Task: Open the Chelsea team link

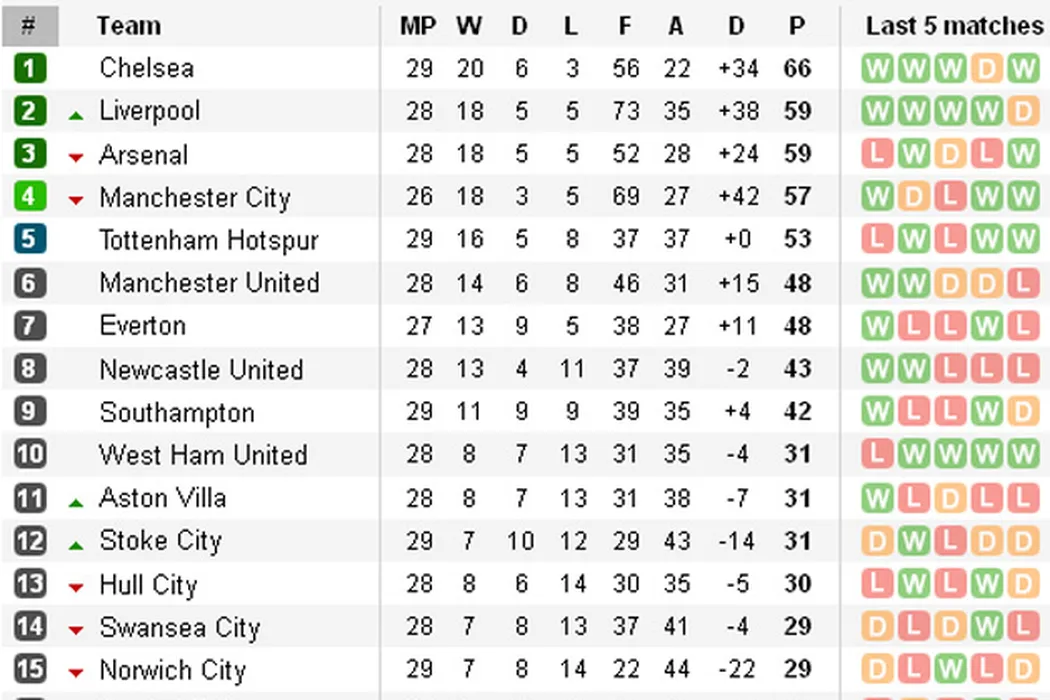Action: [x=146, y=69]
